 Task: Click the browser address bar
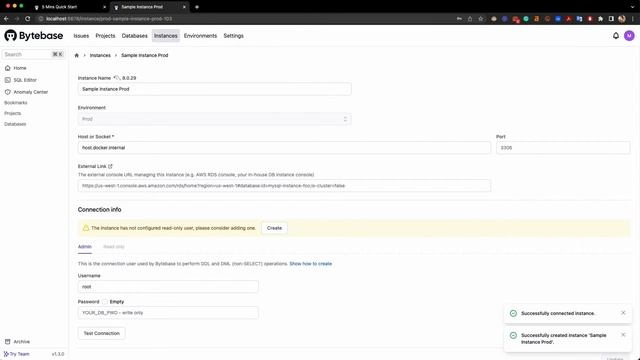coord(245,18)
